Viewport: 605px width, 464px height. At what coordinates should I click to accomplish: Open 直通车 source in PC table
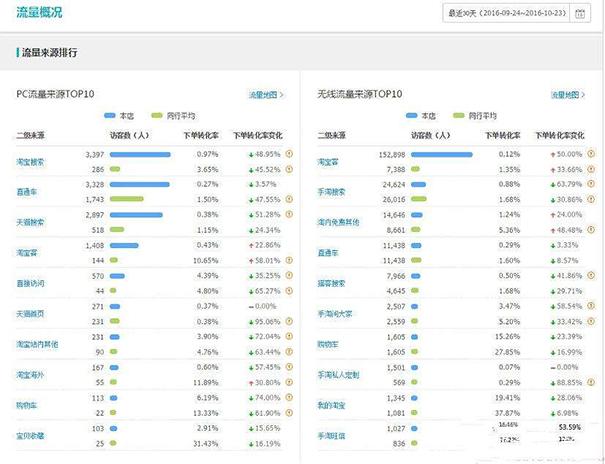(27, 192)
